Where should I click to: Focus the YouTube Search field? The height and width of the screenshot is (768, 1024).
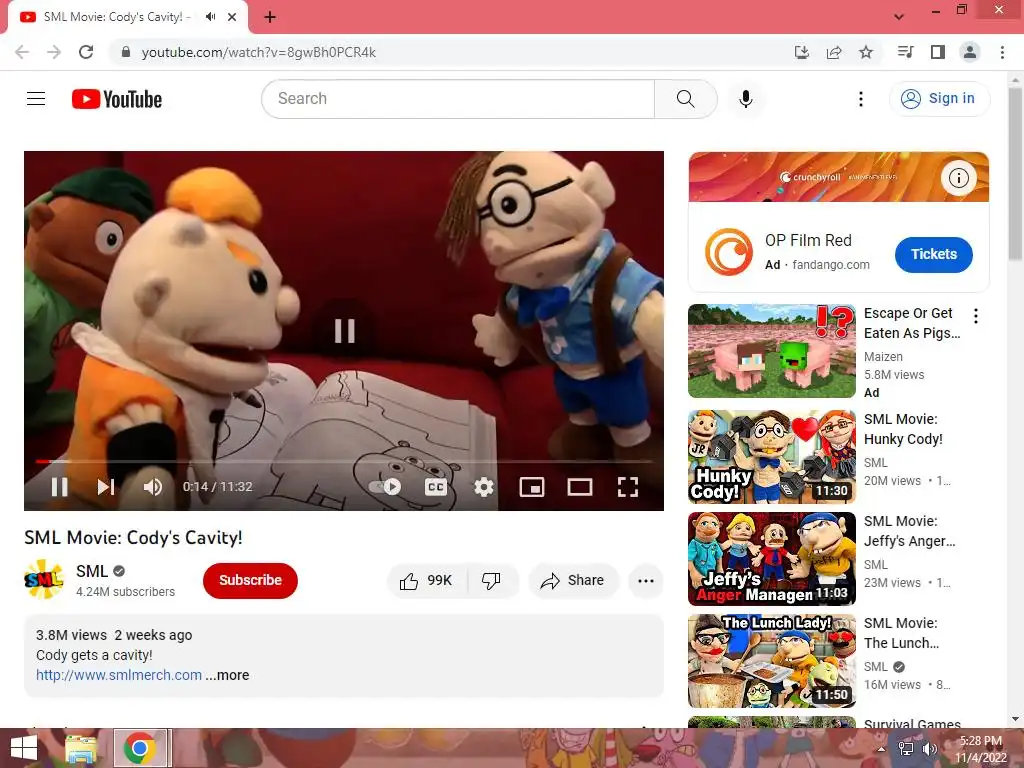pyautogui.click(x=458, y=99)
